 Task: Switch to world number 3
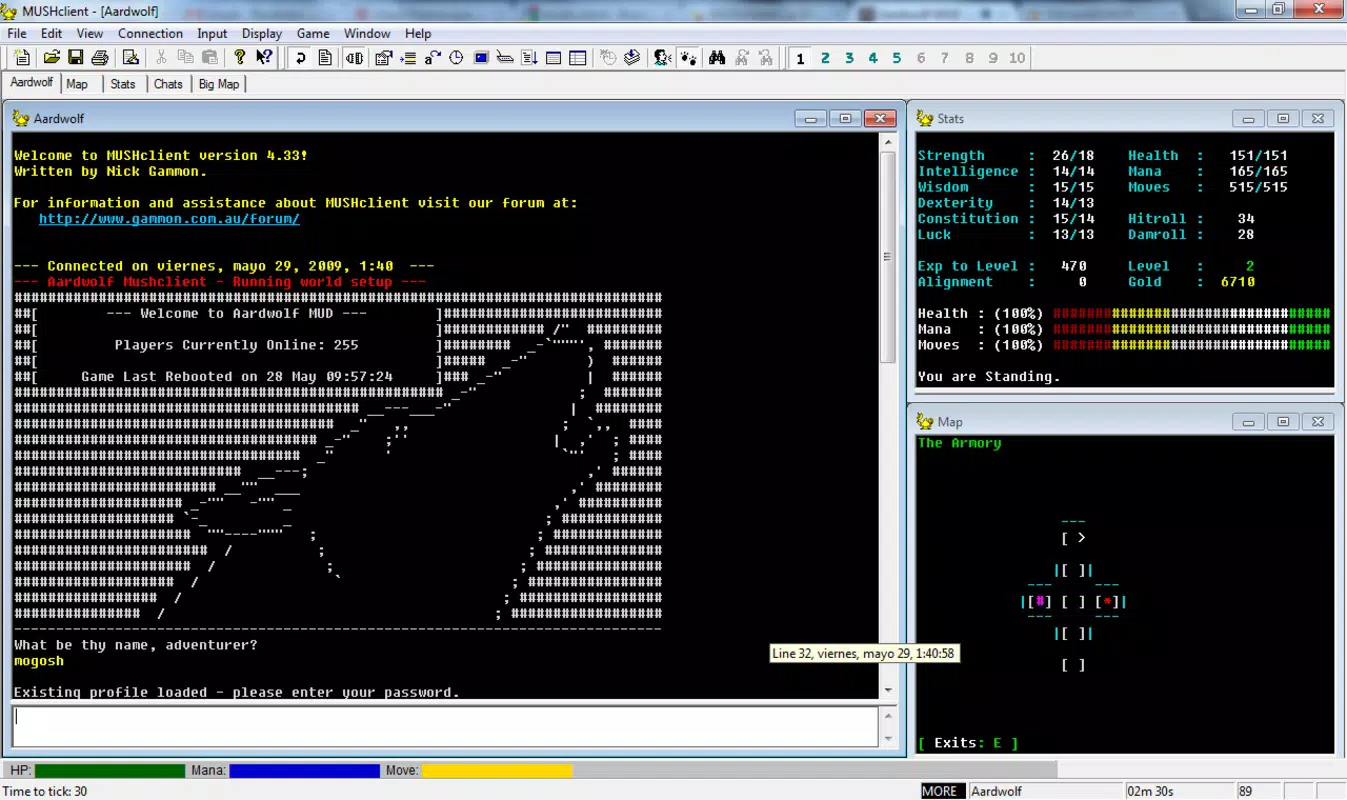click(849, 58)
